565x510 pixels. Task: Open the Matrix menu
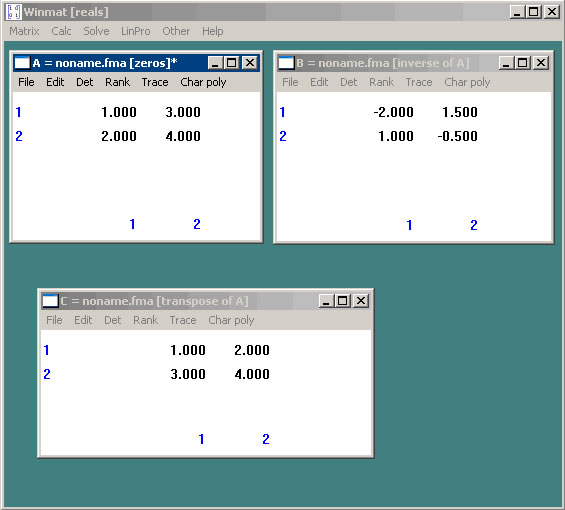24,31
